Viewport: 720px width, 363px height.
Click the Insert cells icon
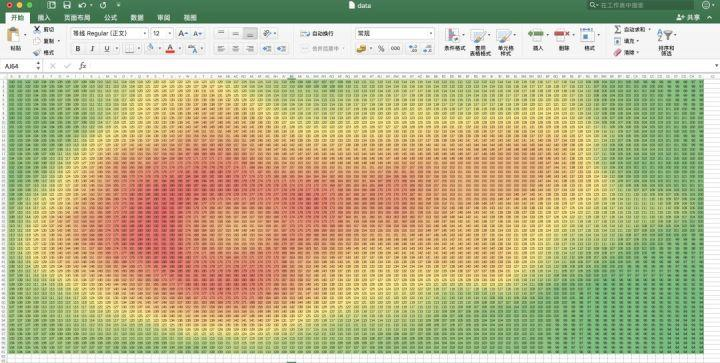(x=536, y=34)
